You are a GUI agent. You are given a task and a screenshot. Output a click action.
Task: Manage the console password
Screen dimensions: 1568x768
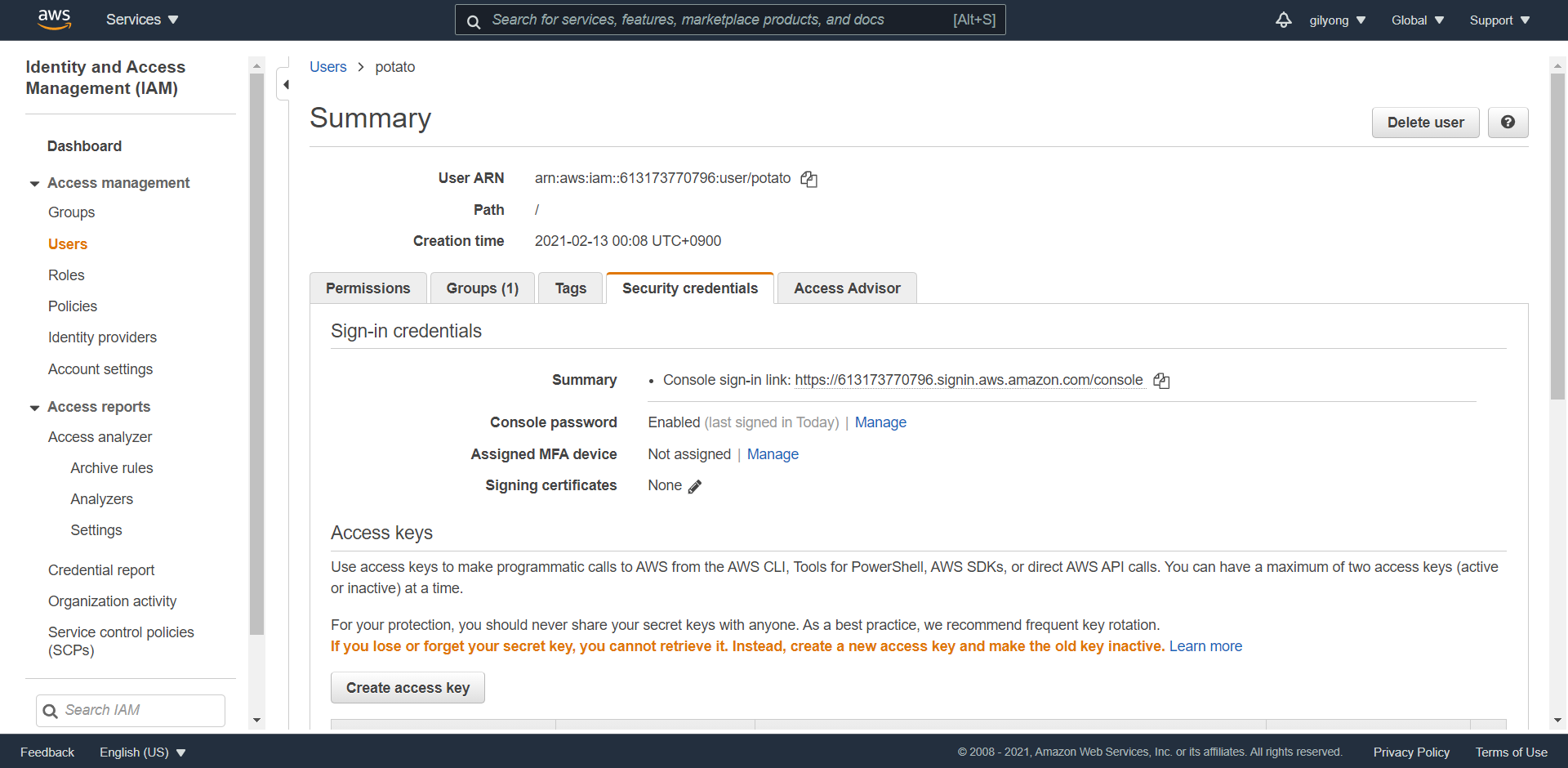(880, 422)
